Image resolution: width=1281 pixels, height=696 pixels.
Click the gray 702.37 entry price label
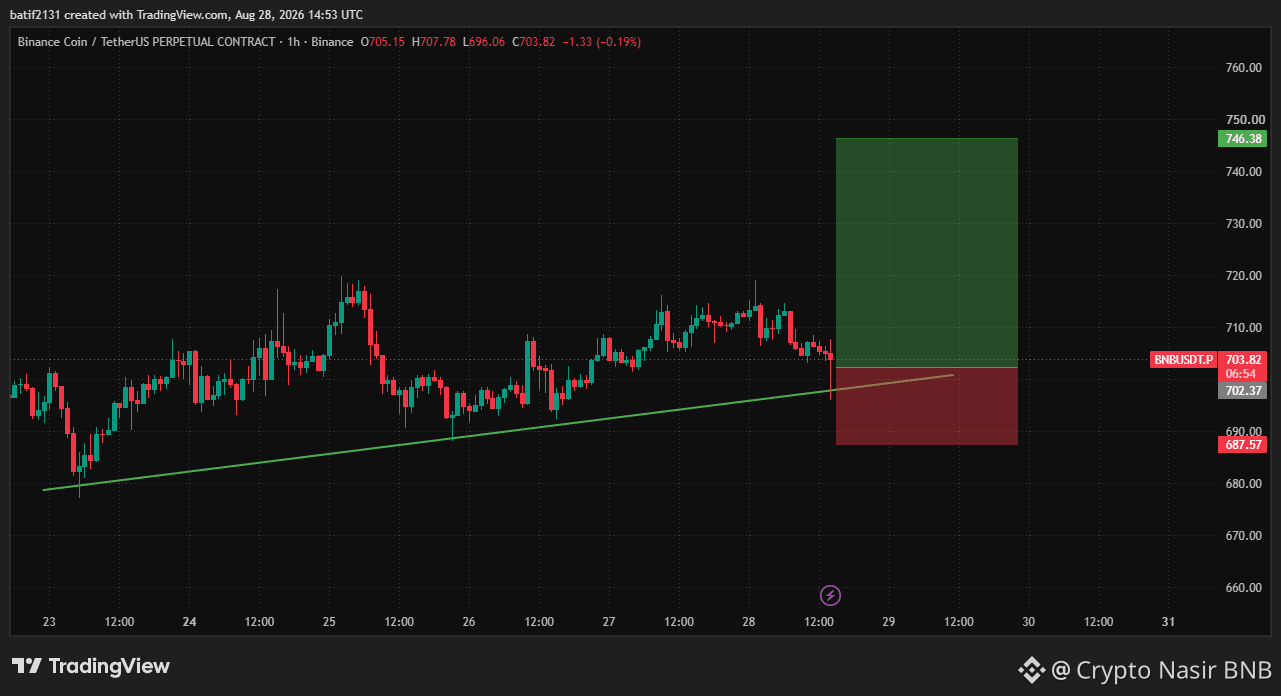tap(1242, 391)
